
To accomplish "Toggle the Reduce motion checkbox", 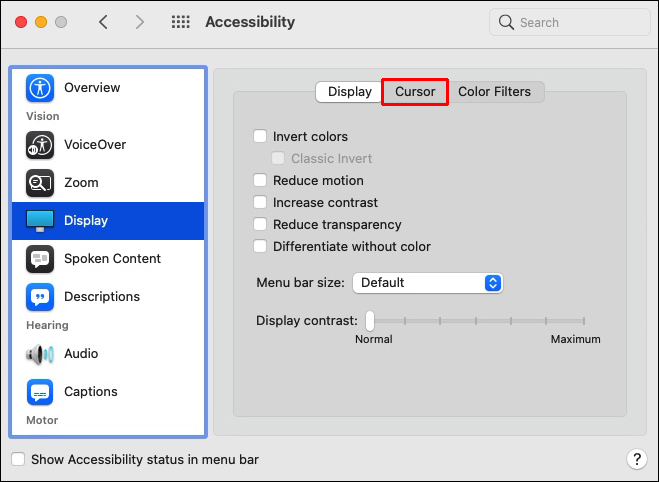I will coord(261,181).
